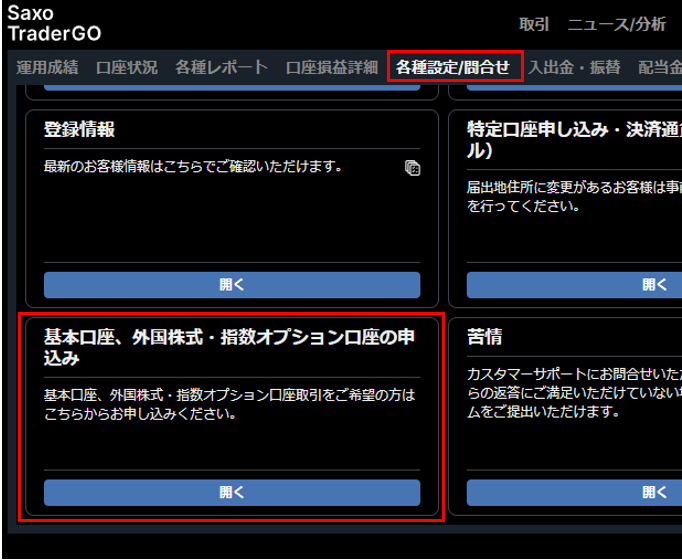Click the 苦情 card heading
This screenshot has height=560, width=682.
click(x=485, y=337)
